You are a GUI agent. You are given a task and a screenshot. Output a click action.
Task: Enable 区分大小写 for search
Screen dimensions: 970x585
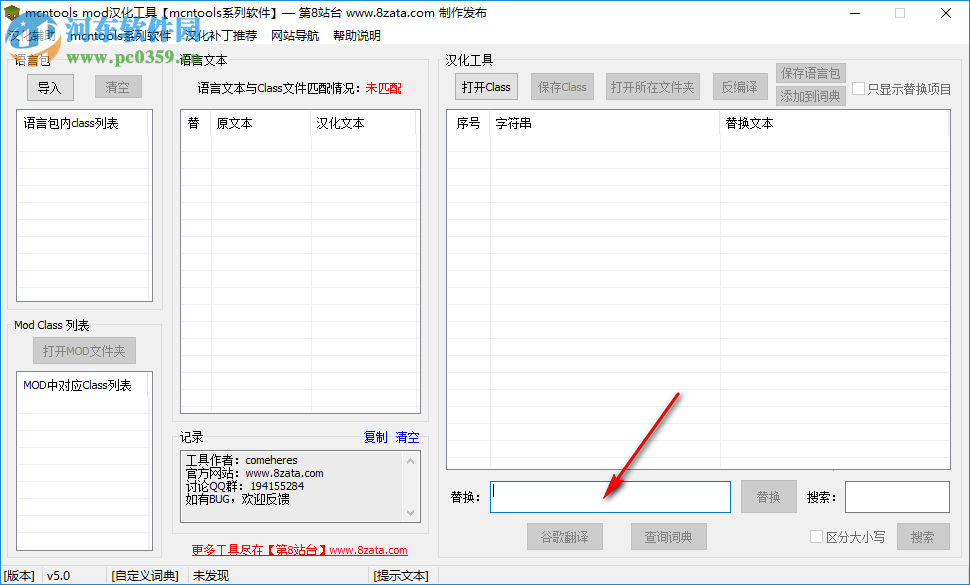(x=816, y=536)
